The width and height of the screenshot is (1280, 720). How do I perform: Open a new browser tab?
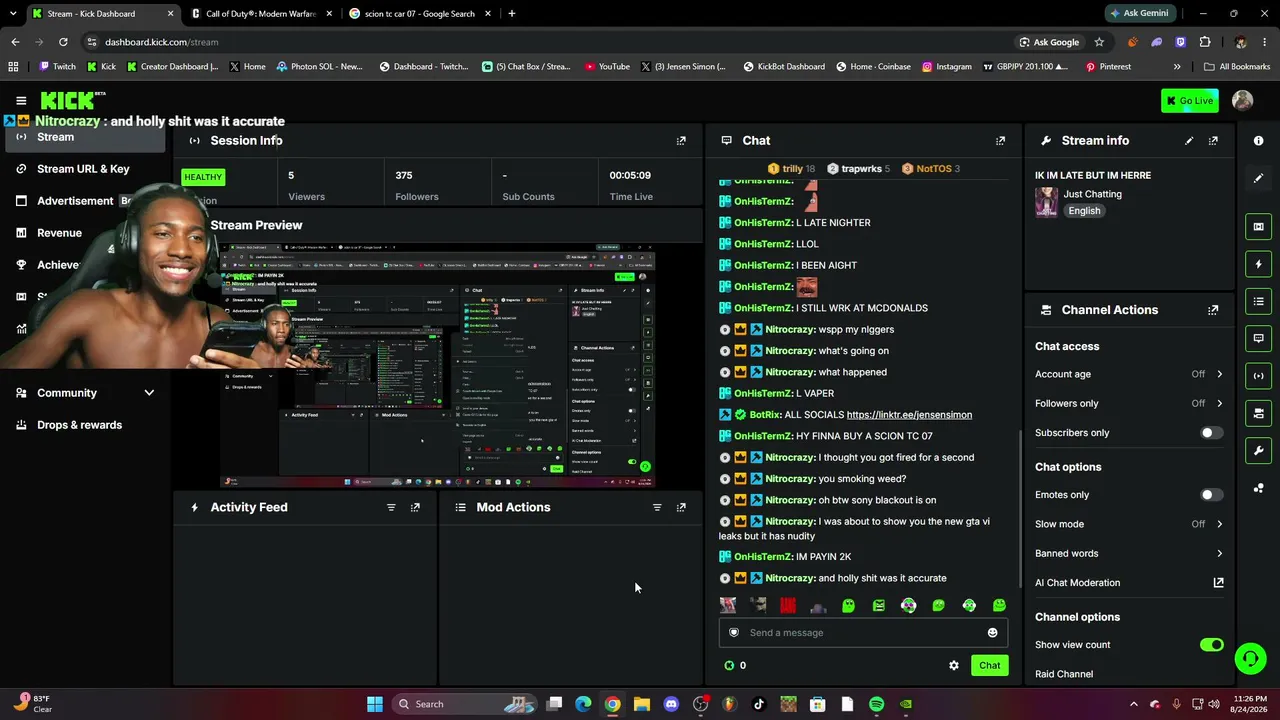click(x=512, y=14)
